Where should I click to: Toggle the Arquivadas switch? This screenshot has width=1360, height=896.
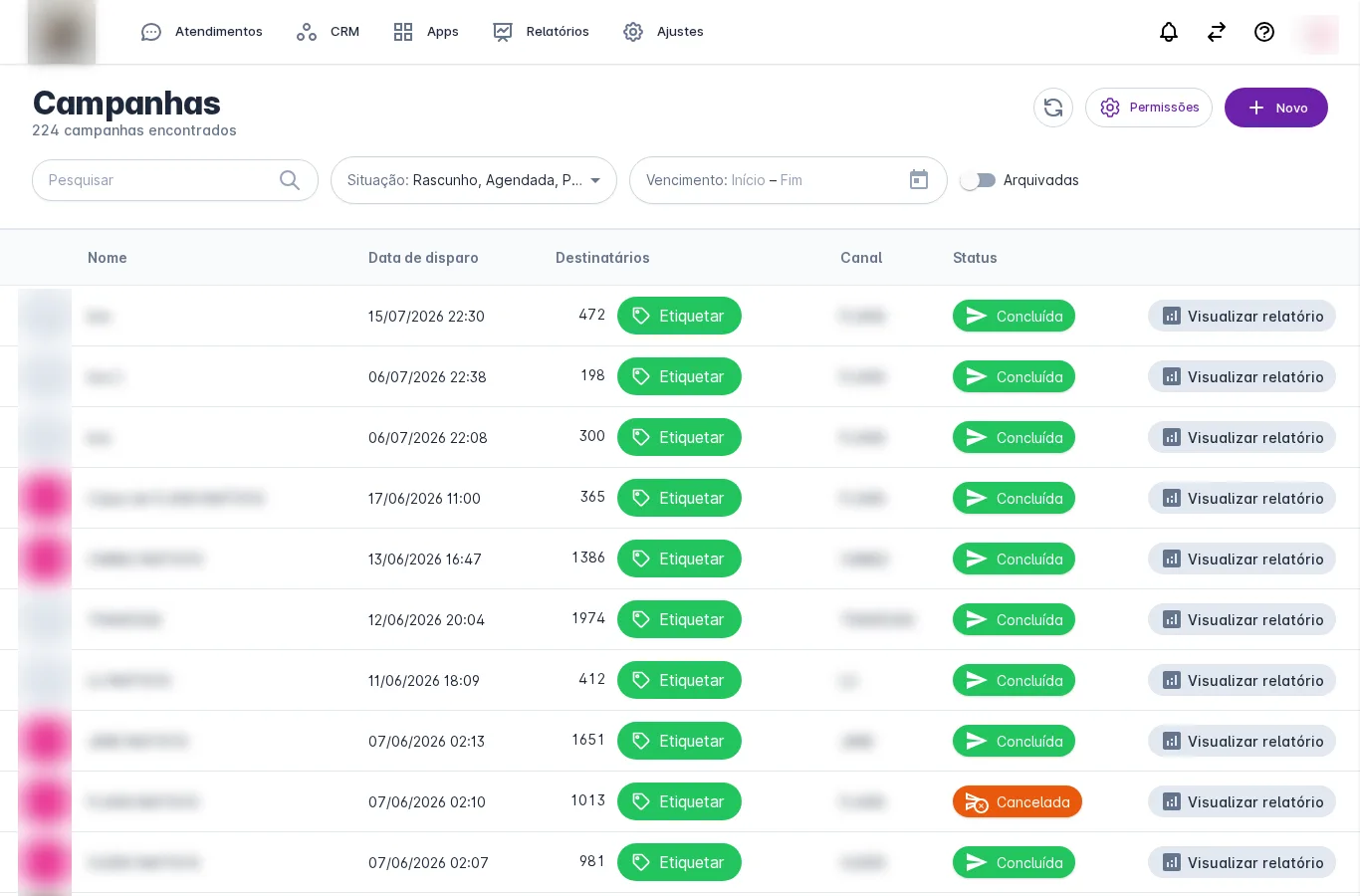click(978, 180)
